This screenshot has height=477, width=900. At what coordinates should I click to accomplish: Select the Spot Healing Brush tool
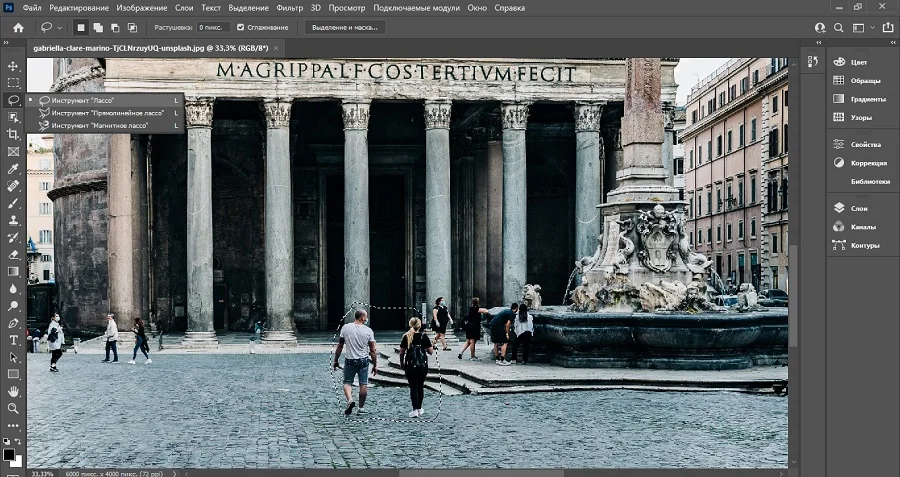(x=13, y=186)
